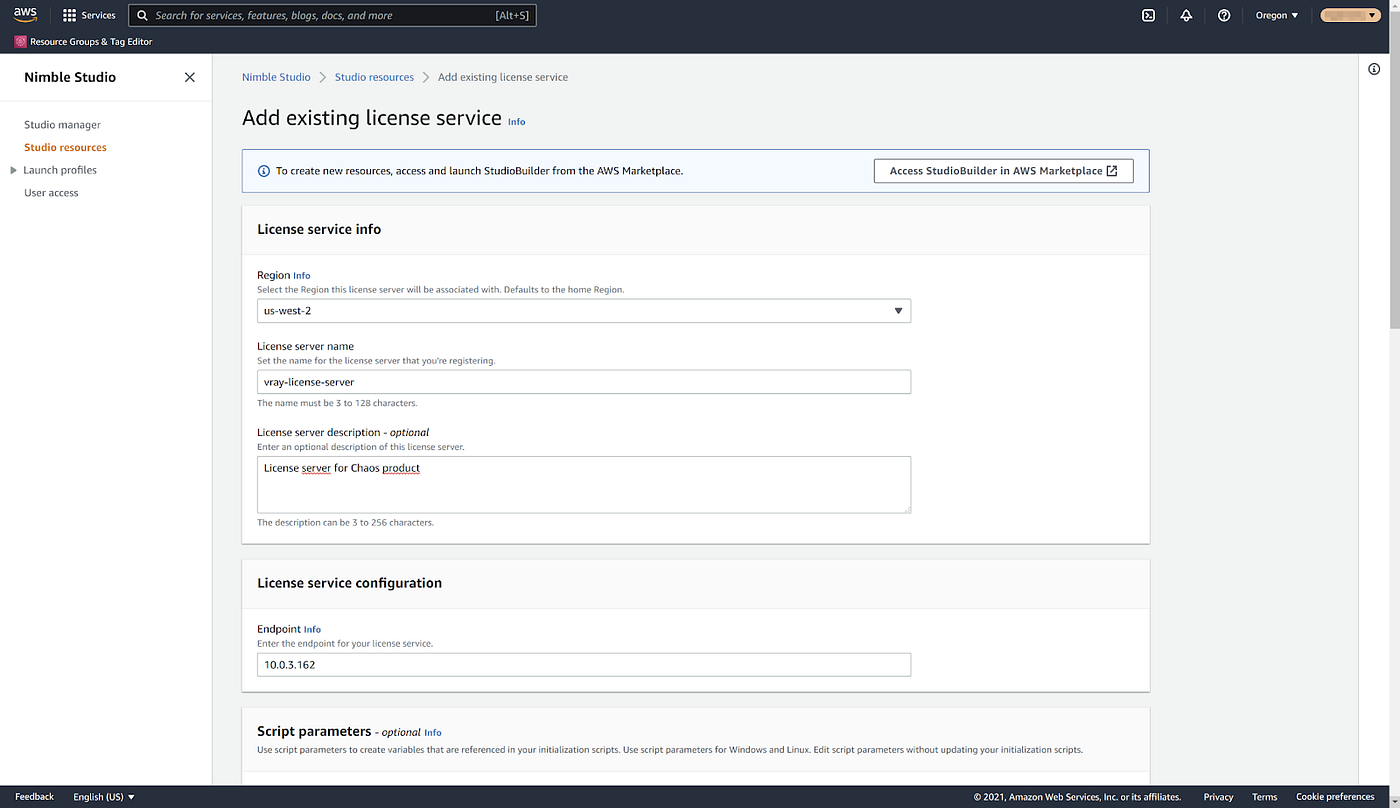The height and width of the screenshot is (808, 1400).
Task: Go to Studio resources breadcrumb
Action: (374, 77)
